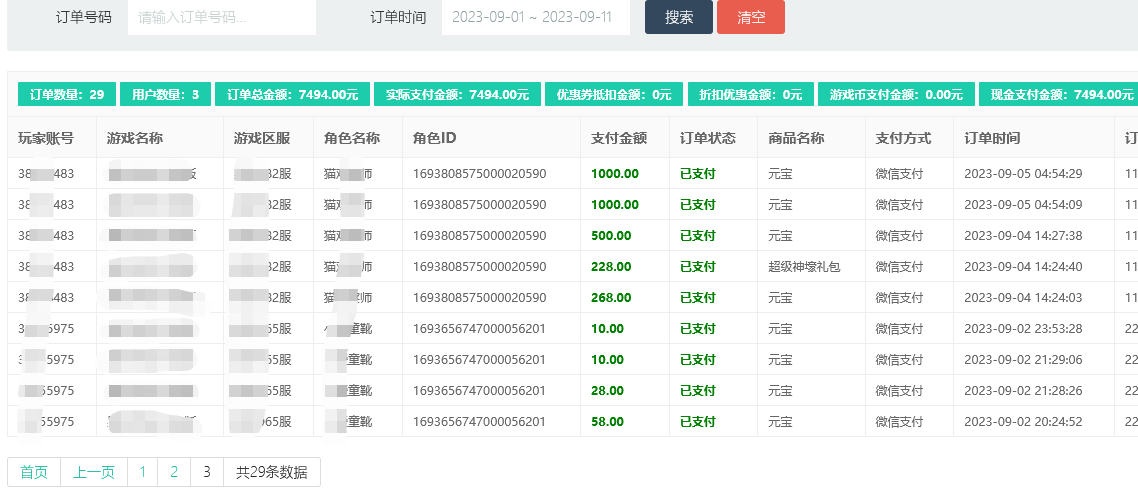Click the 实际支付金额 summary badge
1138x497 pixels.
point(457,95)
